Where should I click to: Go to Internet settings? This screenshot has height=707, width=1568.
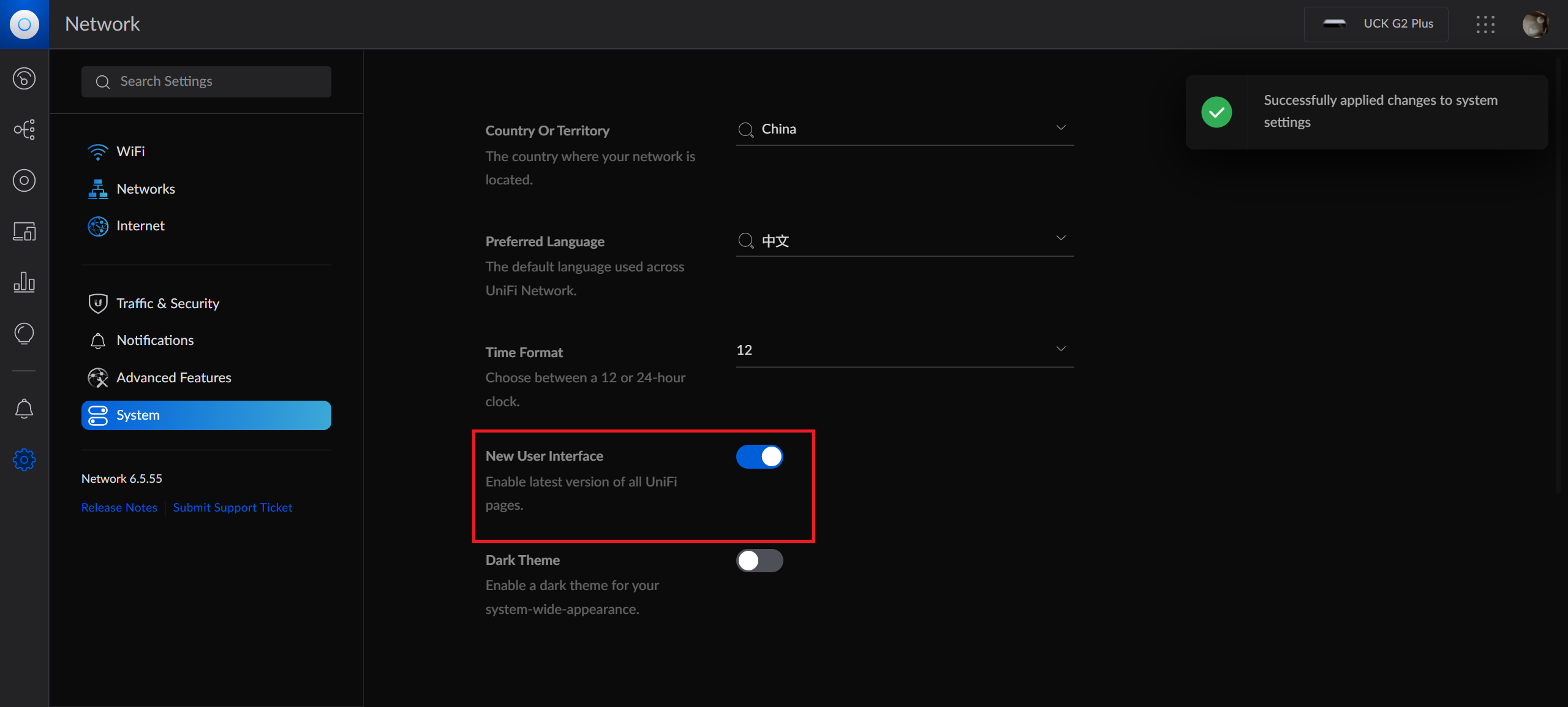[x=206, y=226]
